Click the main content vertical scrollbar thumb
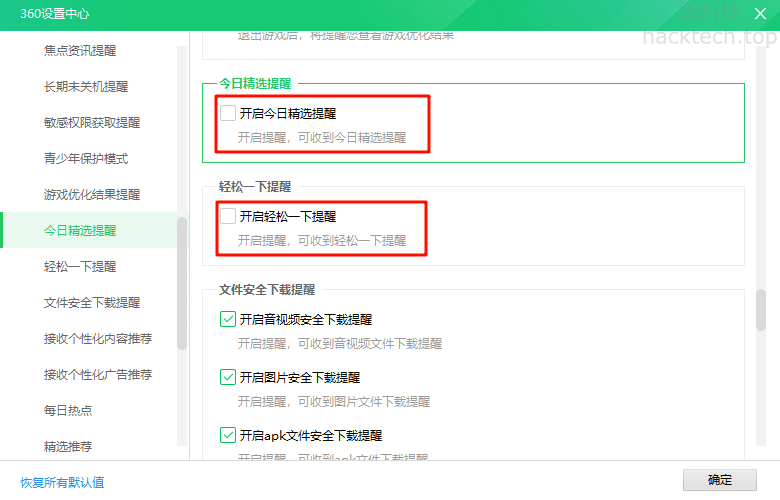Viewport: 780px width, 500px height. pyautogui.click(x=760, y=310)
